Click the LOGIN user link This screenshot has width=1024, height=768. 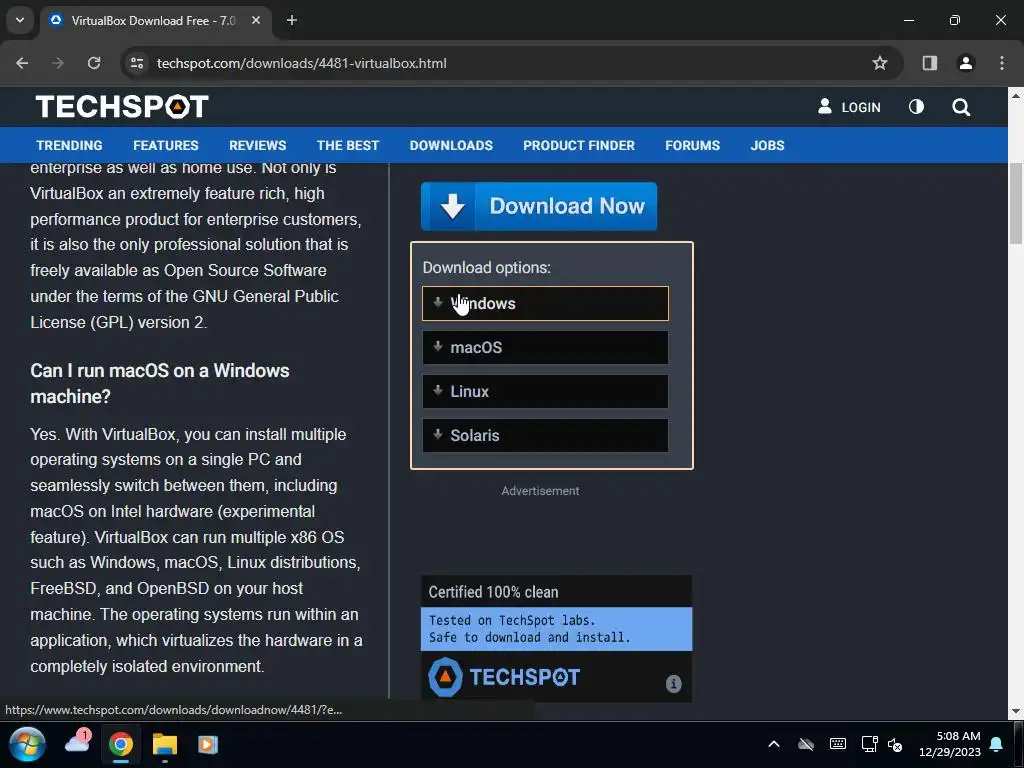point(849,107)
